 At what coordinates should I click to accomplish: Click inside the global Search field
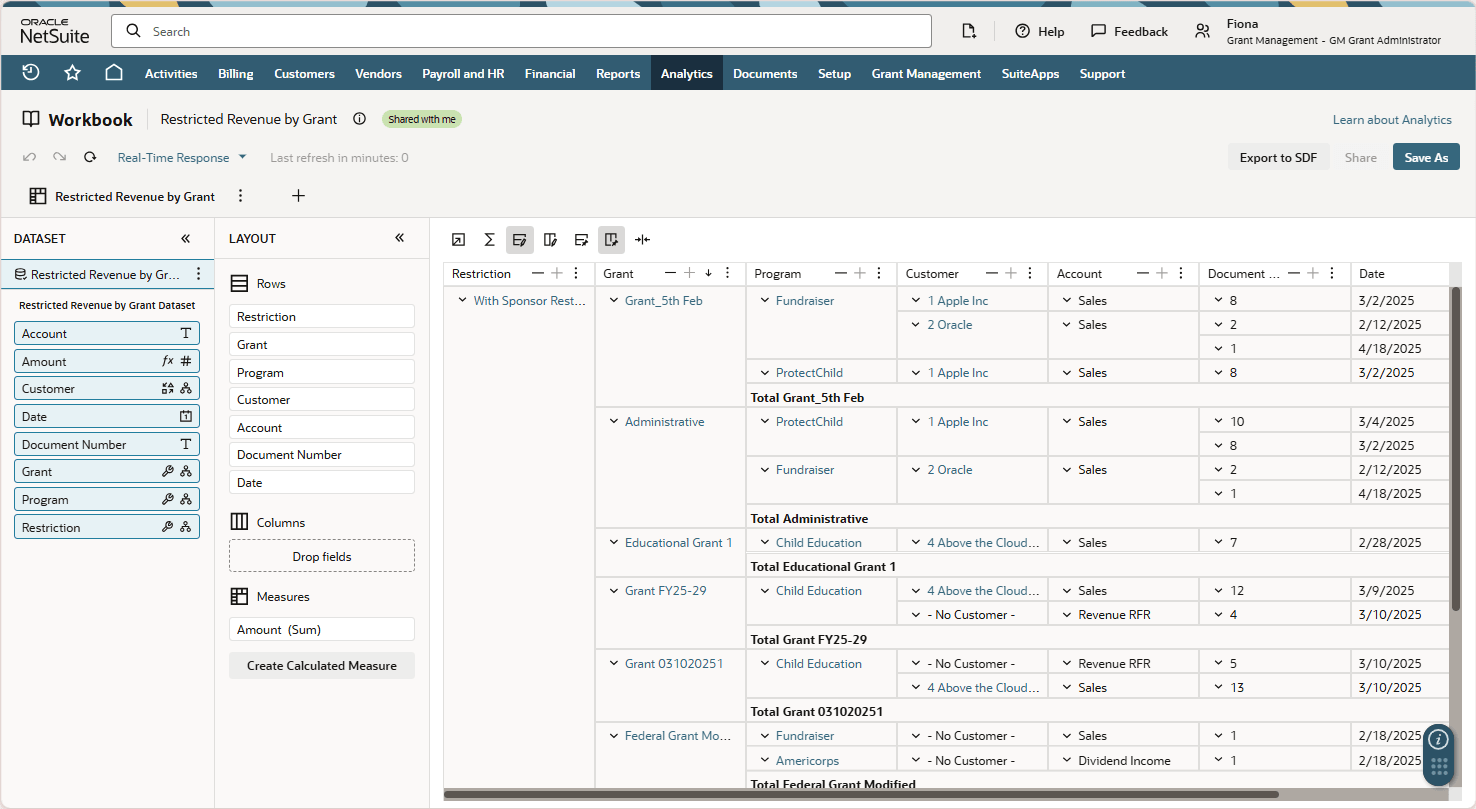[520, 31]
